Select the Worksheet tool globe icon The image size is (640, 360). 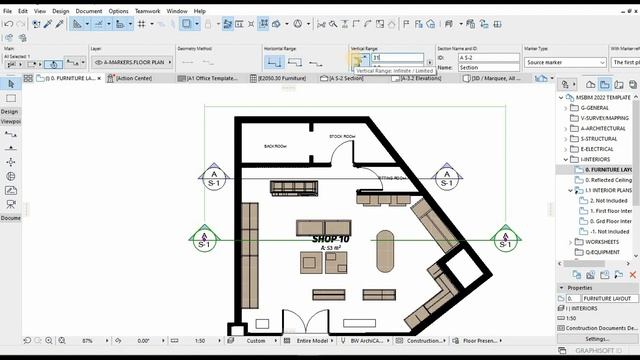pyautogui.click(x=11, y=176)
